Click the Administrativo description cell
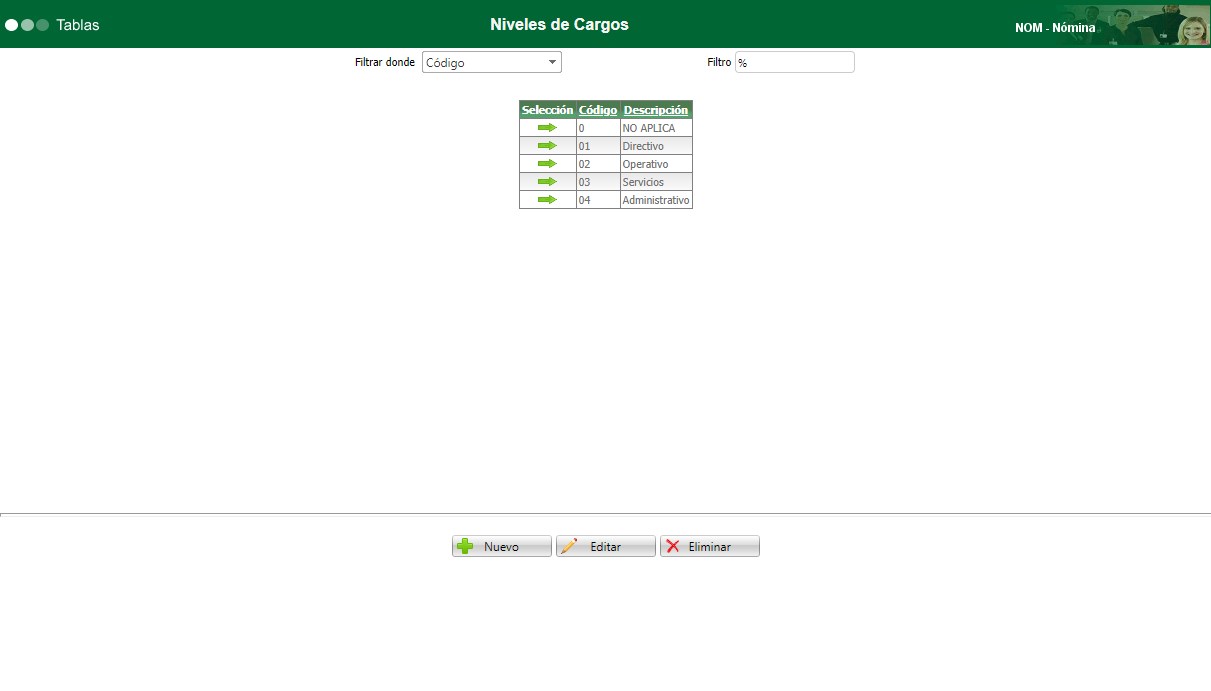The image size is (1211, 691). [656, 200]
